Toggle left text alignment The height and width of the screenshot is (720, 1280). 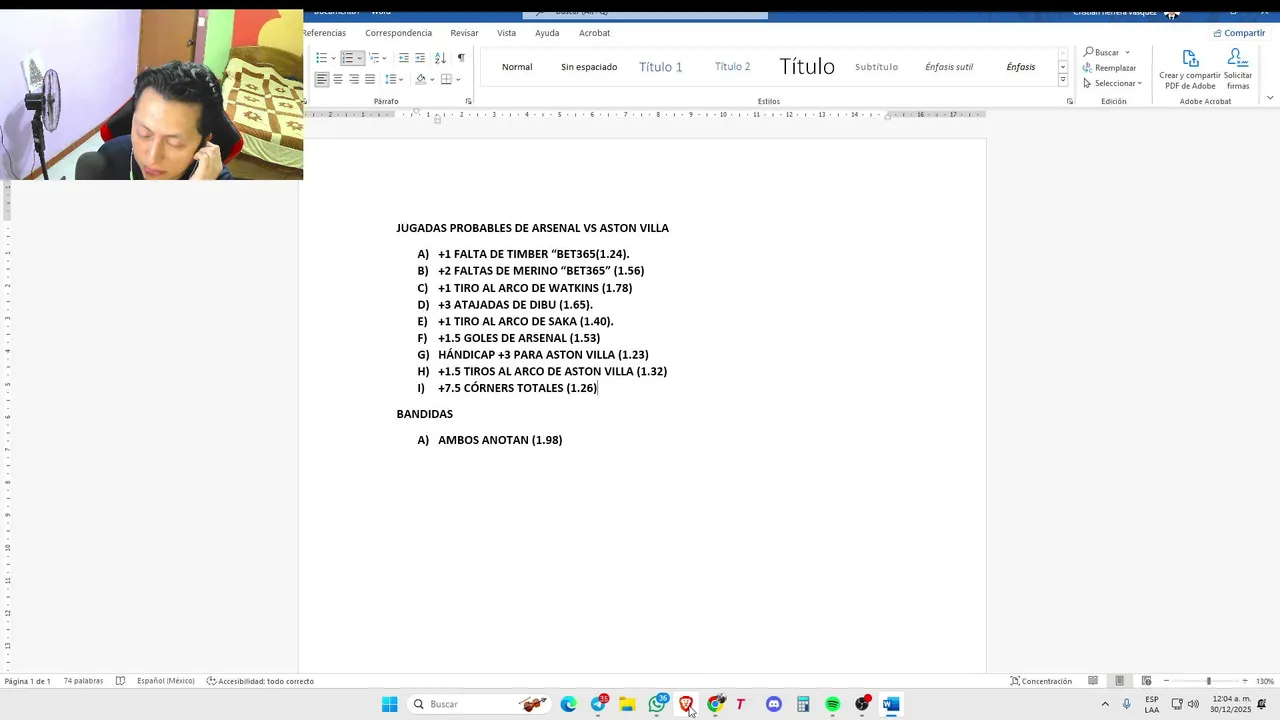(322, 79)
